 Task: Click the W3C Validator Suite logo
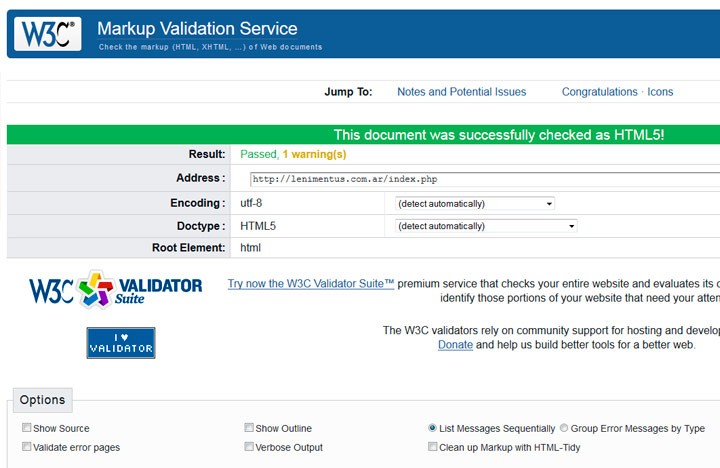click(x=116, y=289)
